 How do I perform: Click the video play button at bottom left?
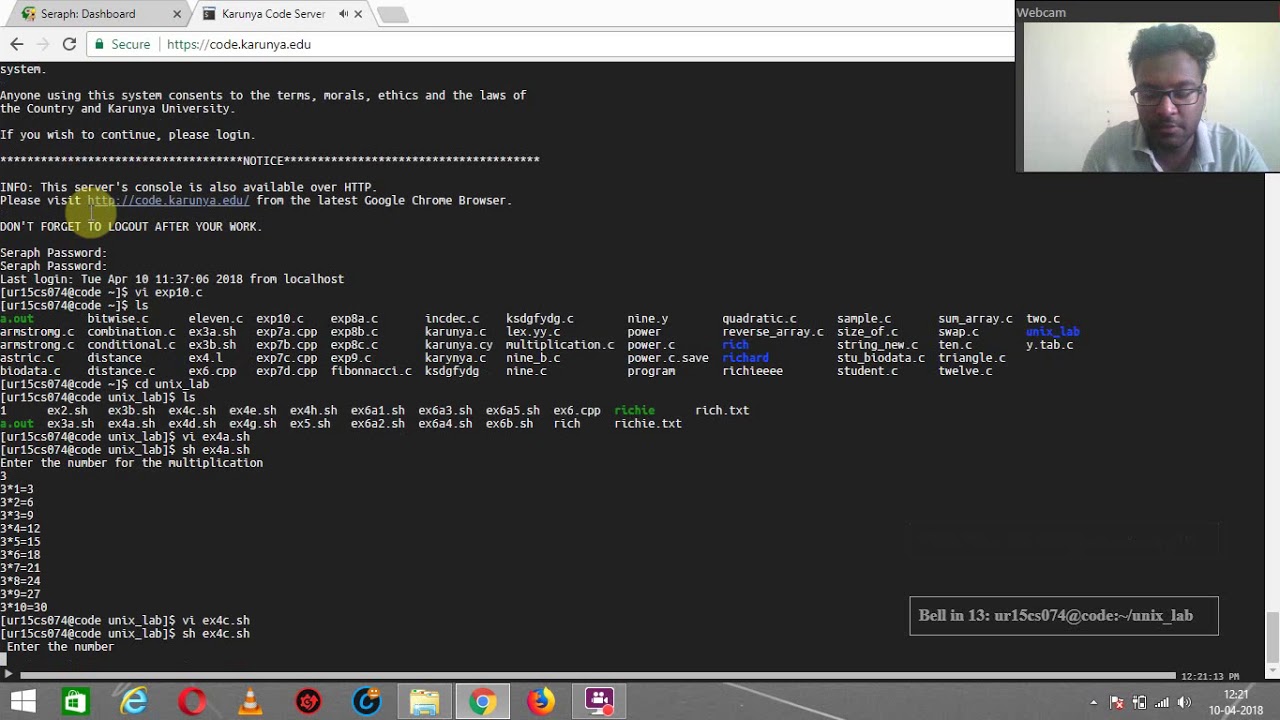click(8, 674)
